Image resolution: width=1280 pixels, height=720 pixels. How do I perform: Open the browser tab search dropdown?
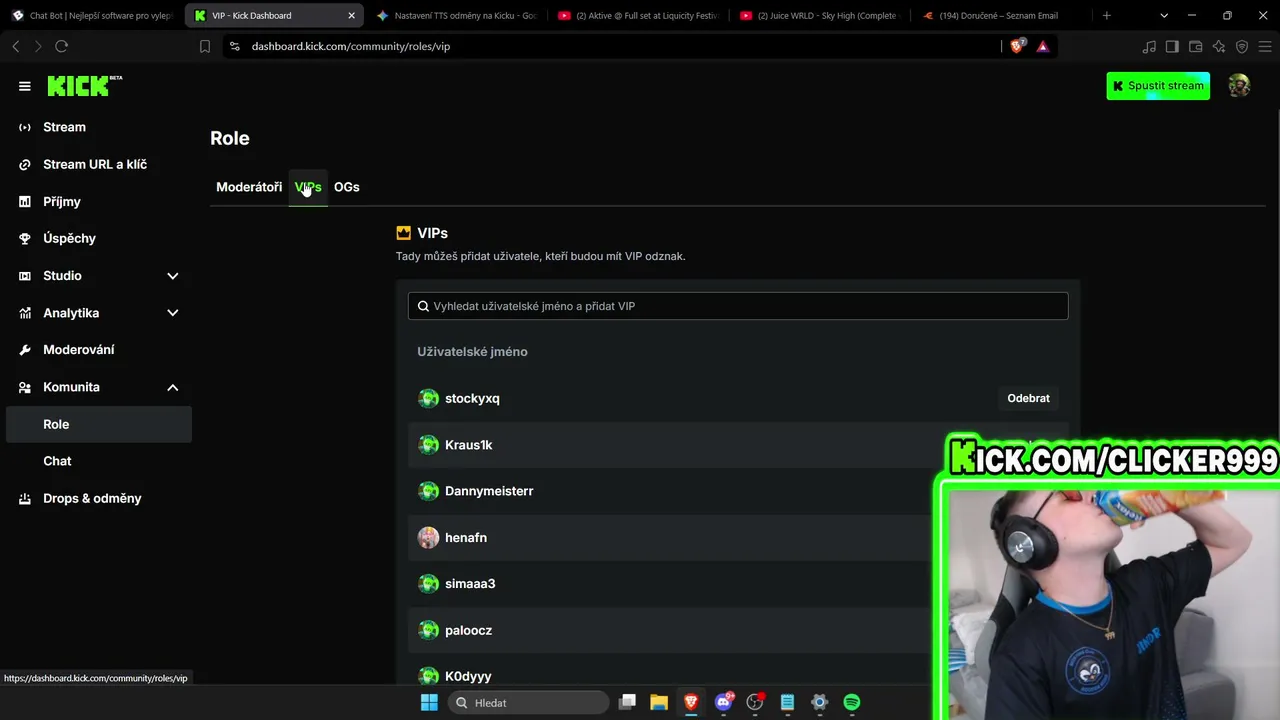[1164, 16]
